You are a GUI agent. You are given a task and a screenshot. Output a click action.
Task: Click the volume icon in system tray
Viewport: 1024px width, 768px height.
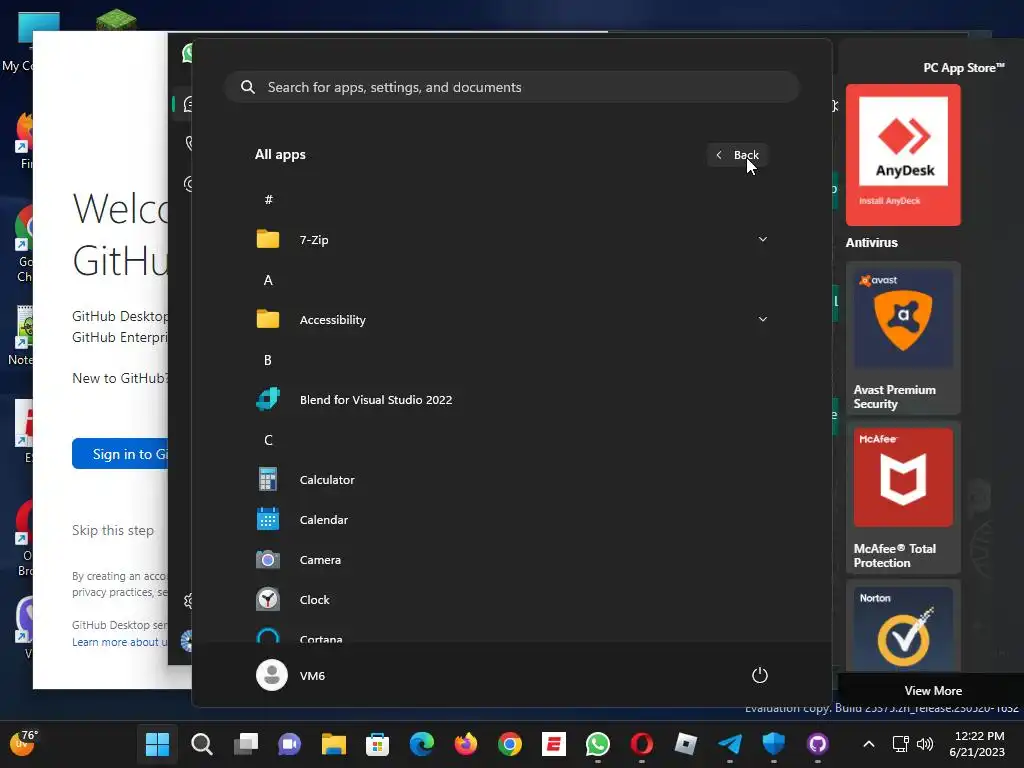(925, 744)
